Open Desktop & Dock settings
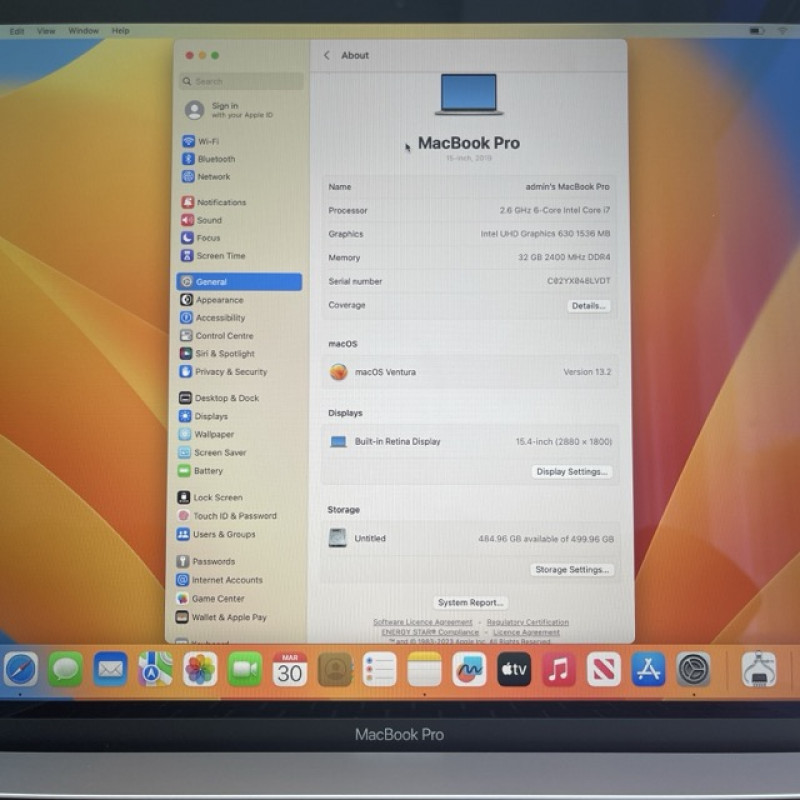The width and height of the screenshot is (800, 800). point(219,398)
